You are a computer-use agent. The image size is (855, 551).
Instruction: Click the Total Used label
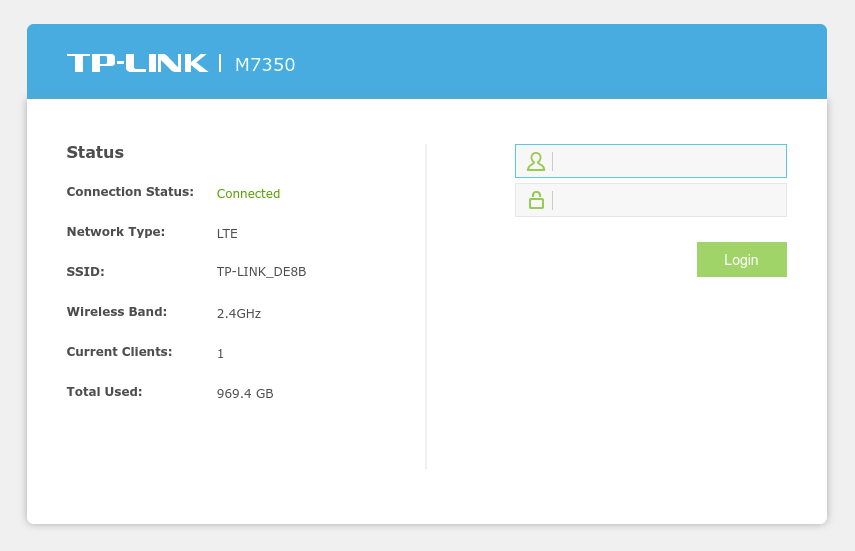(x=104, y=392)
